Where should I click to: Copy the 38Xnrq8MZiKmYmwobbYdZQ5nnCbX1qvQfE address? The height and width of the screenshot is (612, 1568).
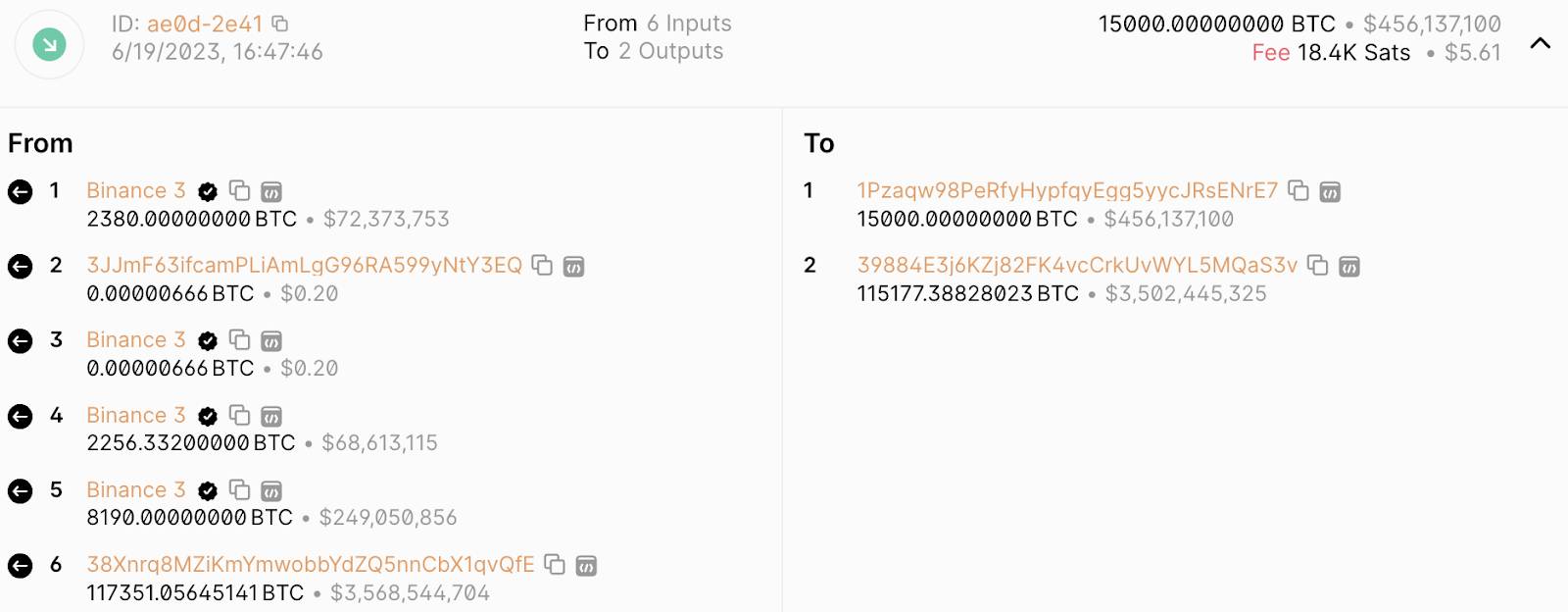coord(555,564)
